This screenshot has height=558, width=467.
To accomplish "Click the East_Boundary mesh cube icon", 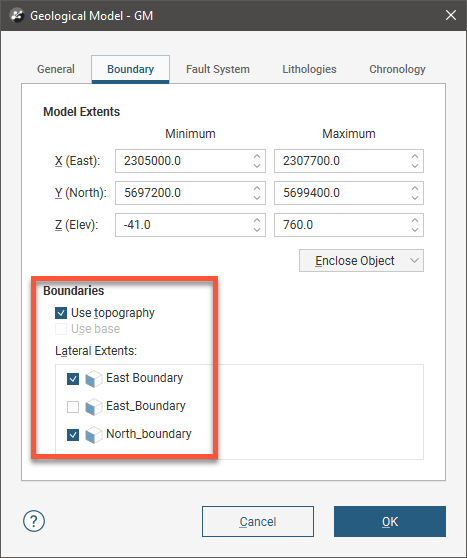I will click(x=94, y=407).
